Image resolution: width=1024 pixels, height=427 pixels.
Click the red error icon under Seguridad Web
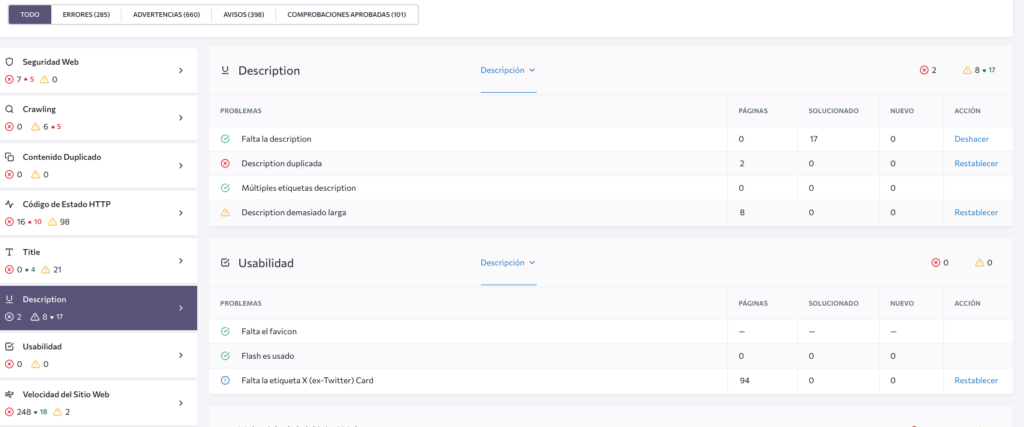(9, 80)
